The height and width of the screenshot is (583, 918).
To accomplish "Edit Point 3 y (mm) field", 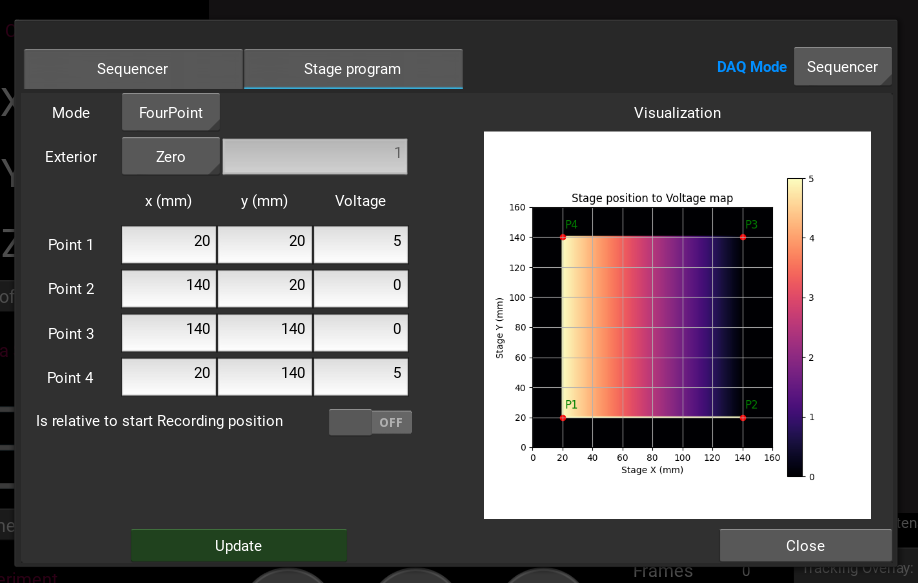I will tap(265, 333).
